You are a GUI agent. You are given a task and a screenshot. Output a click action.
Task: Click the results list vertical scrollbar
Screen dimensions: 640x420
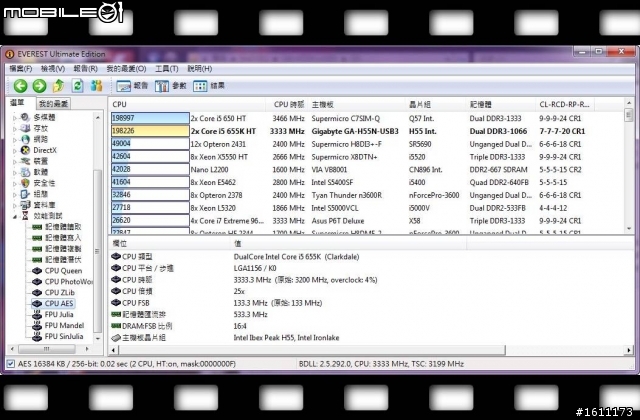[629, 166]
